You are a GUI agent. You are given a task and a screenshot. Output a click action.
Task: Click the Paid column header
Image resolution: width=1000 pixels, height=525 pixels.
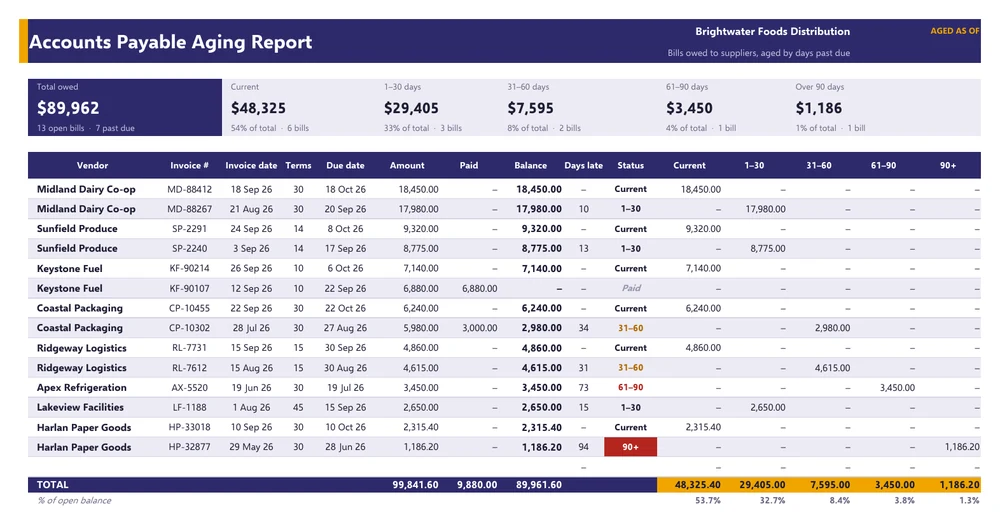point(469,165)
